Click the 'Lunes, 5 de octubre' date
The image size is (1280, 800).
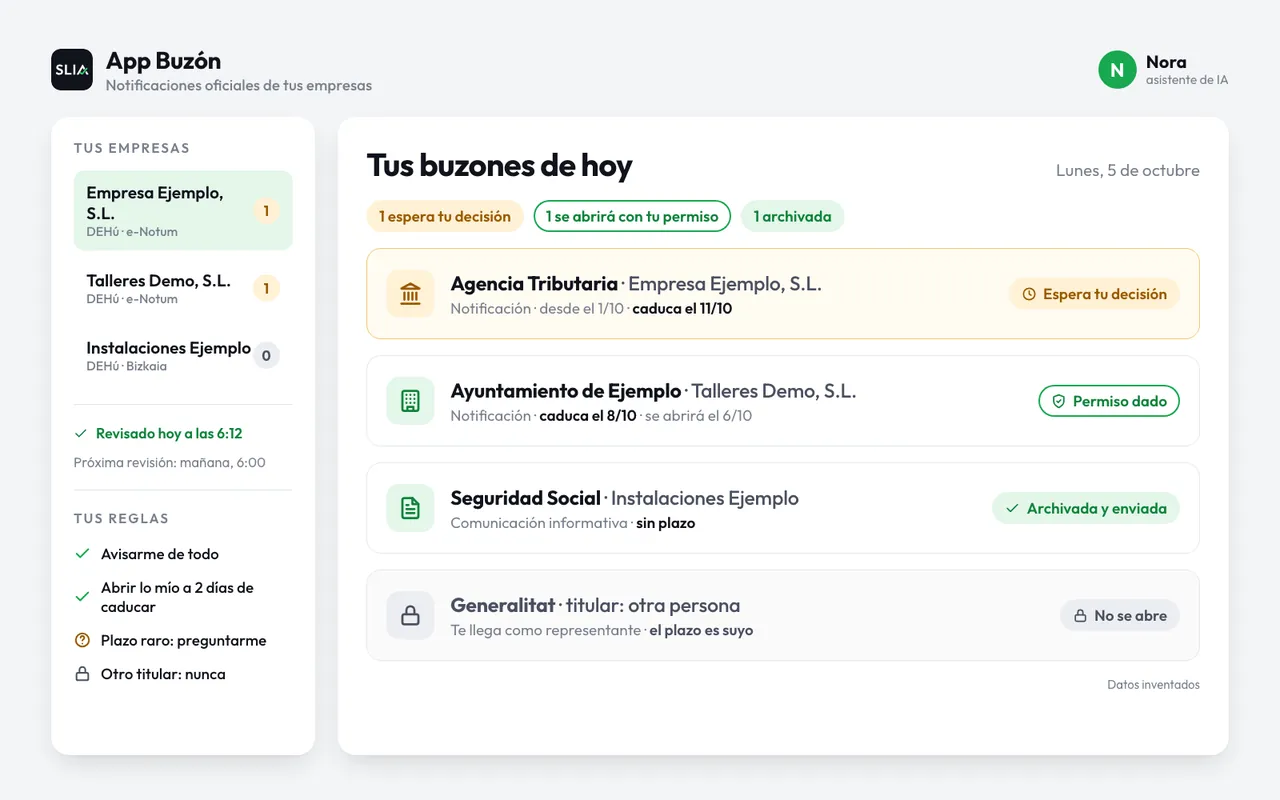(x=1128, y=170)
